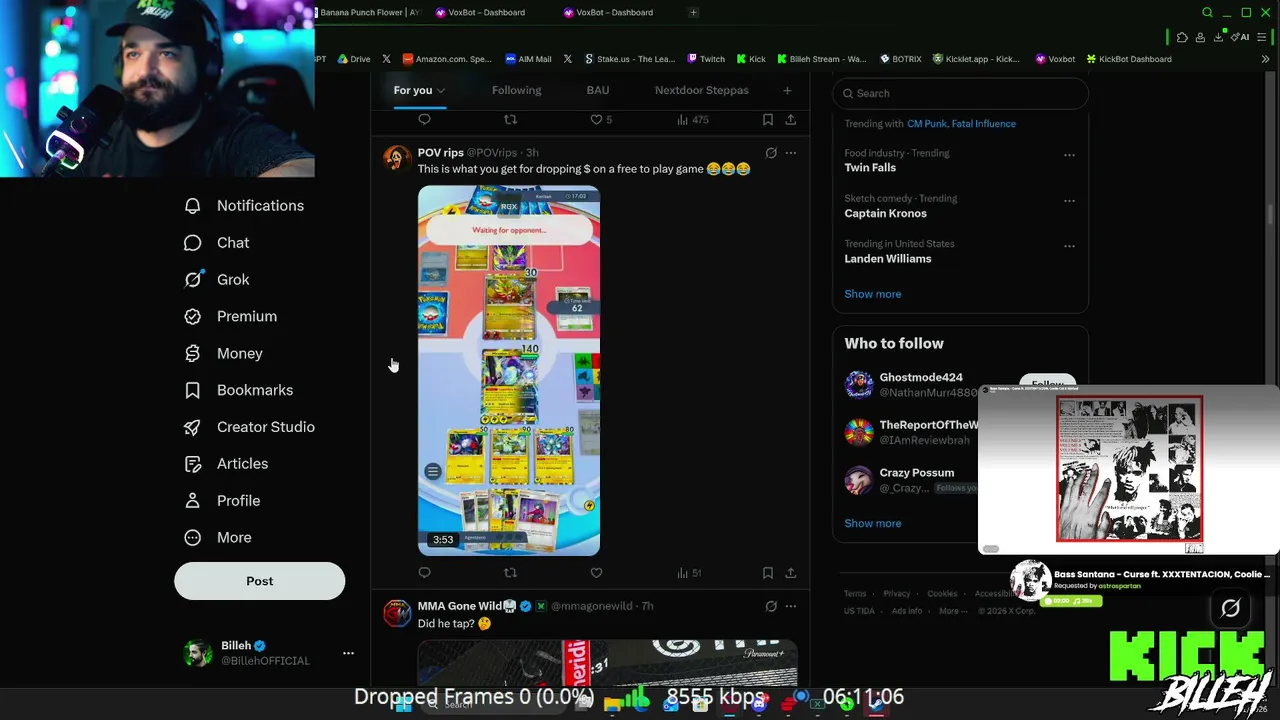Open the Twitch bookmark
The height and width of the screenshot is (720, 1280).
(x=706, y=59)
